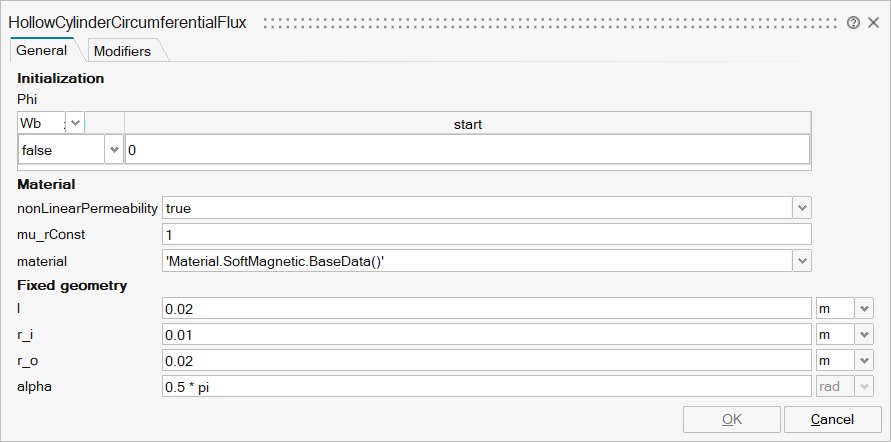Click the l length input field
This screenshot has width=891, height=442.
486,309
